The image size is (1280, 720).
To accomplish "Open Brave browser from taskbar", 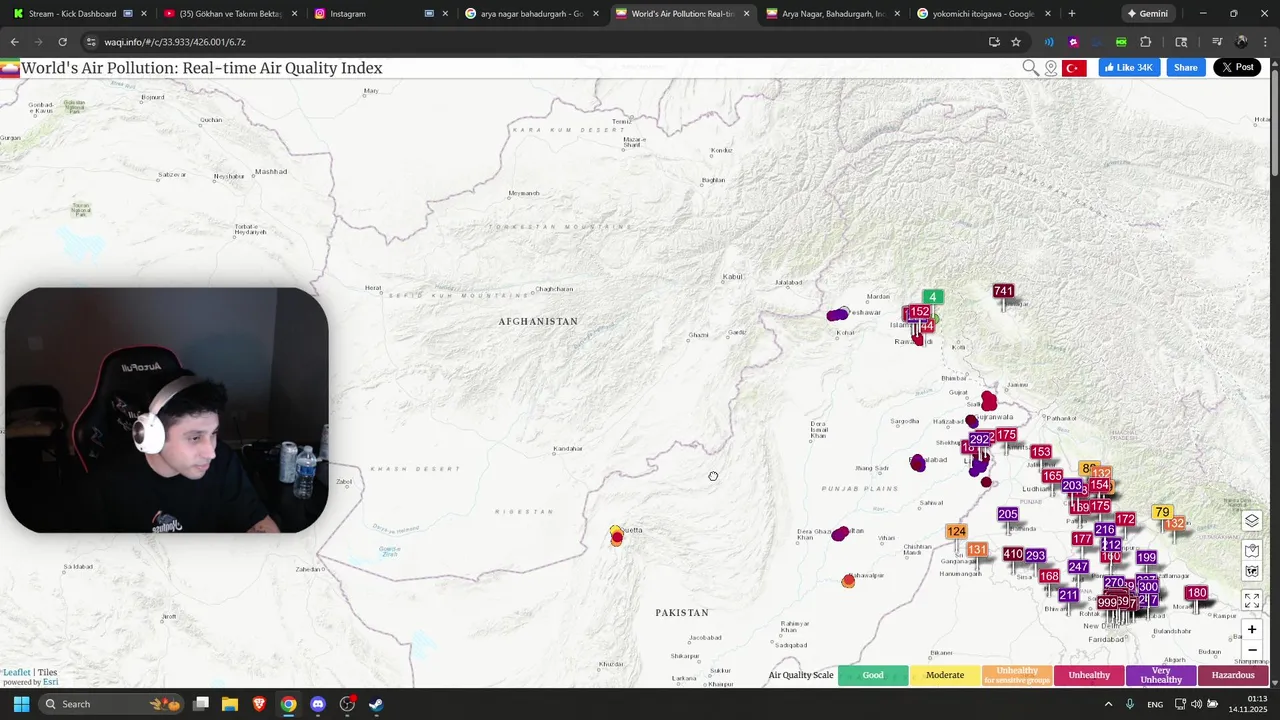I will [x=259, y=704].
